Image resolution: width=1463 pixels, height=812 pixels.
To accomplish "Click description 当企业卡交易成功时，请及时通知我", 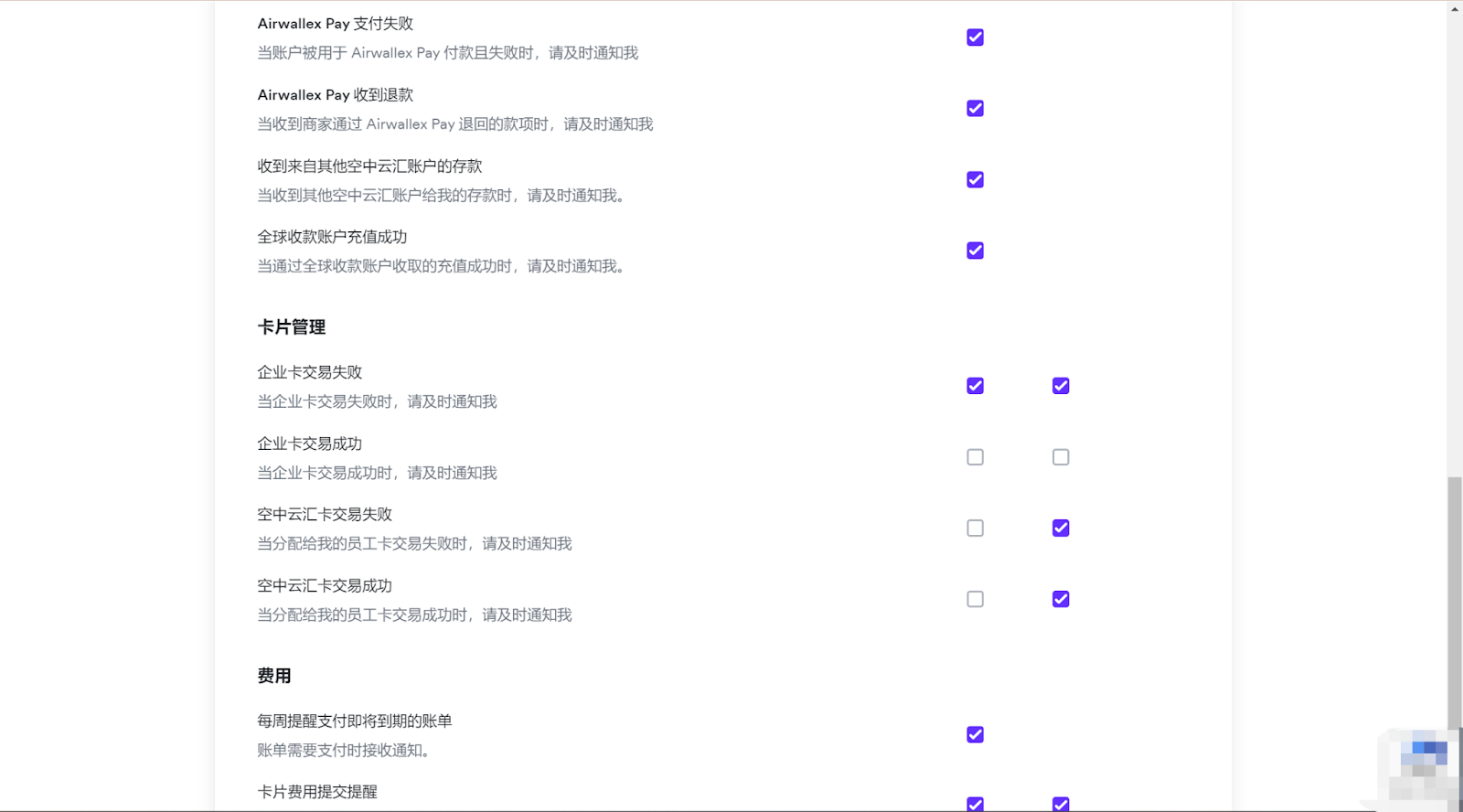I will [377, 473].
